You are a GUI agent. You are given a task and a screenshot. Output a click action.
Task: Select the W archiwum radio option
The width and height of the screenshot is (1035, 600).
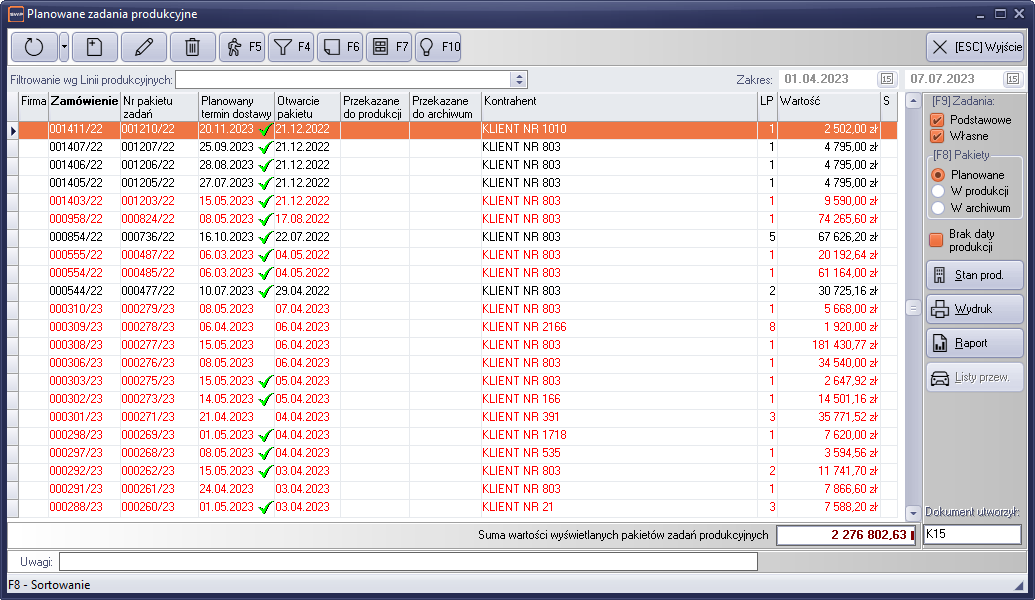coord(938,208)
